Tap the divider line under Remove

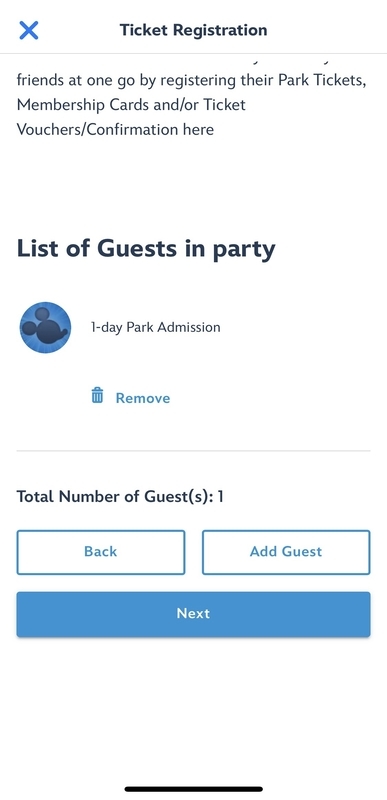tap(193, 451)
